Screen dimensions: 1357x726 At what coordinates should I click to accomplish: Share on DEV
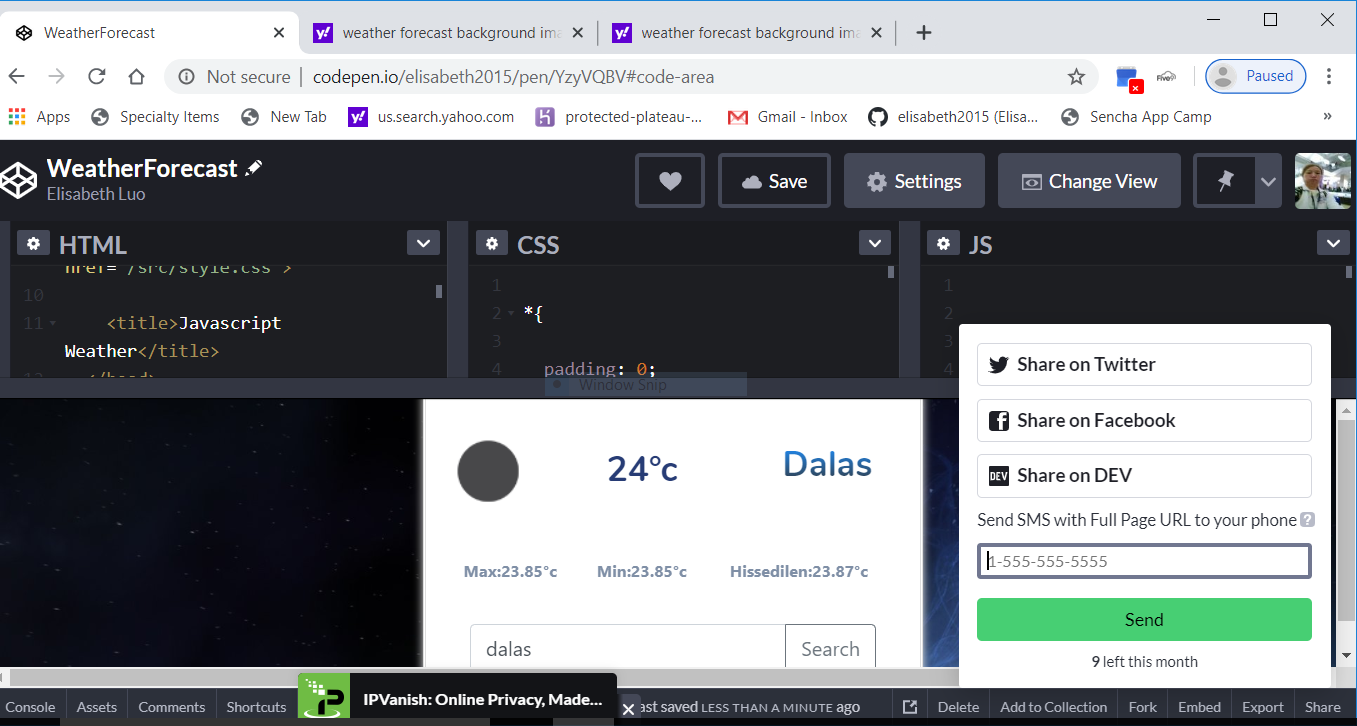click(x=1144, y=476)
